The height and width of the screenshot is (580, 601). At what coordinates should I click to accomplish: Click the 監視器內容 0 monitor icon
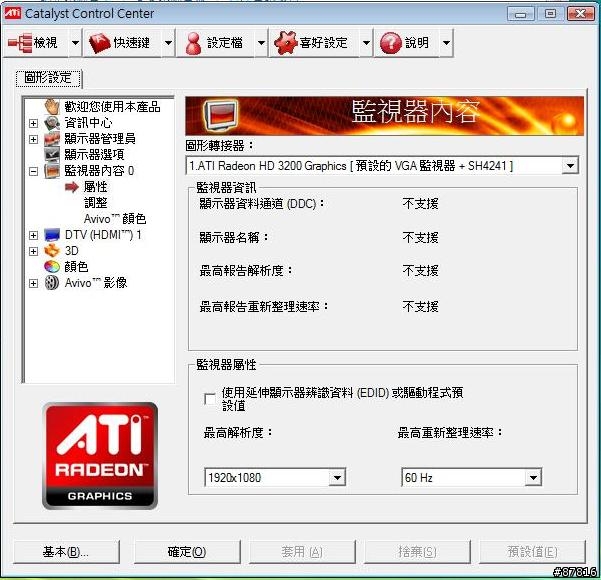(52, 171)
